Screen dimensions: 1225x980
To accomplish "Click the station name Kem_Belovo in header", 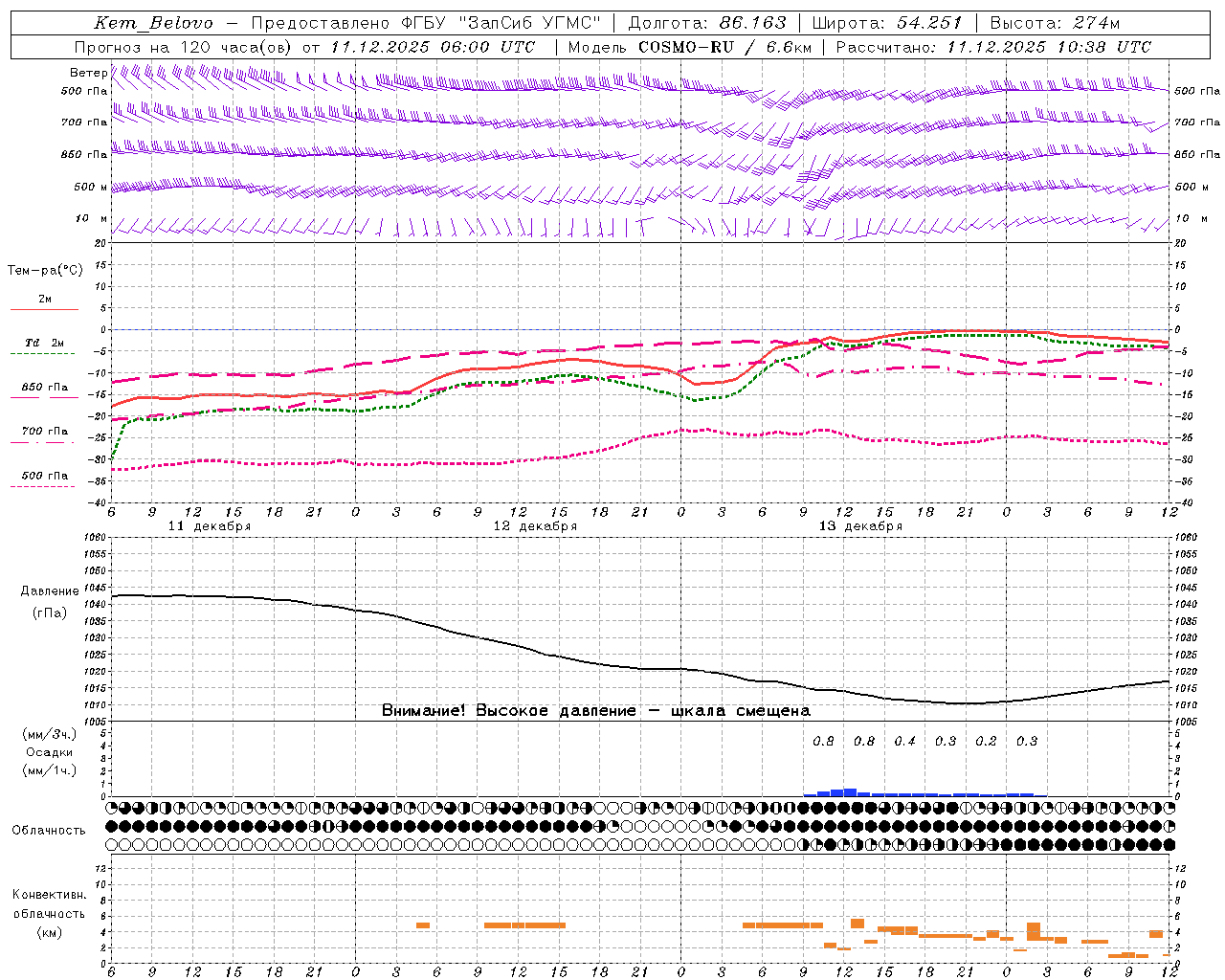I will 154,23.
